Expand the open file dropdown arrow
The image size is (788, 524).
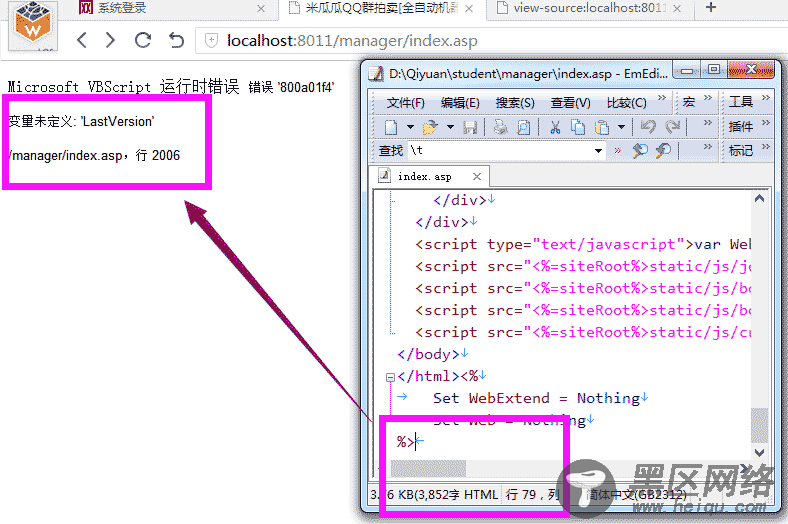tap(450, 127)
